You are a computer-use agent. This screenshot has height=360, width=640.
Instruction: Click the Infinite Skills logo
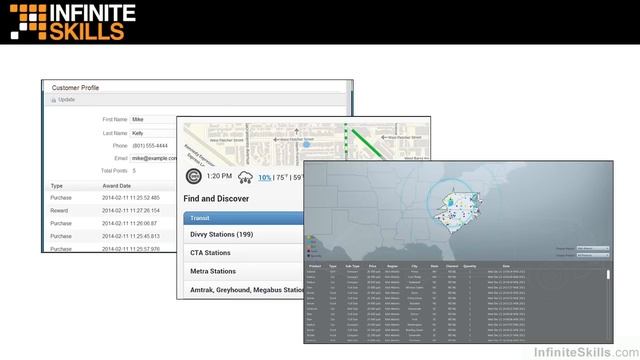(72, 22)
